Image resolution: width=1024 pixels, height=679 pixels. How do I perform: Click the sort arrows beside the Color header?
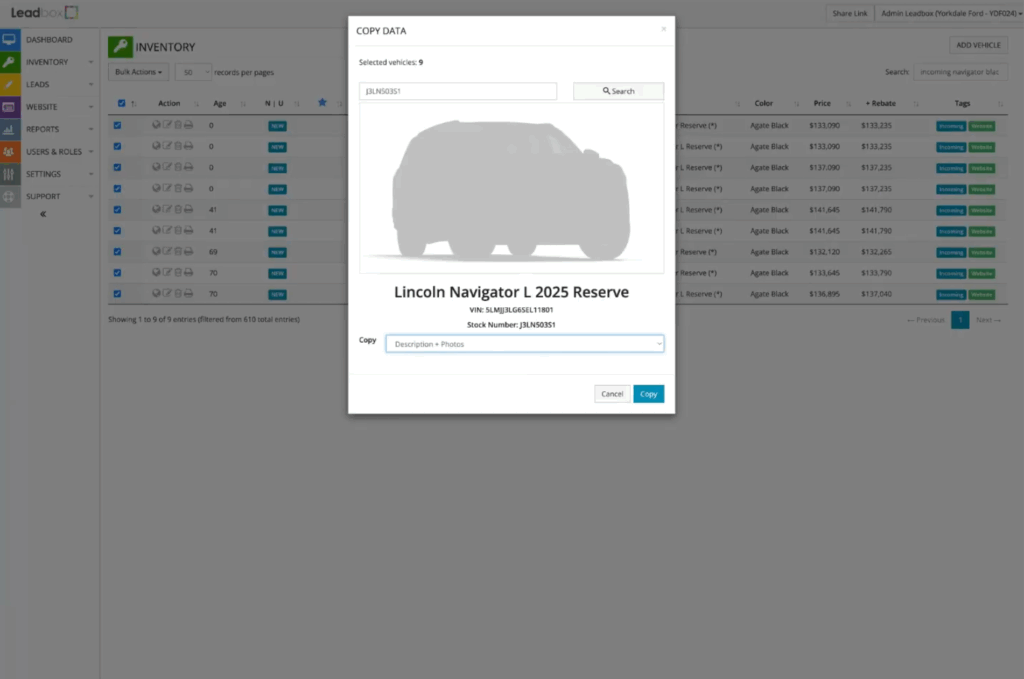[796, 104]
